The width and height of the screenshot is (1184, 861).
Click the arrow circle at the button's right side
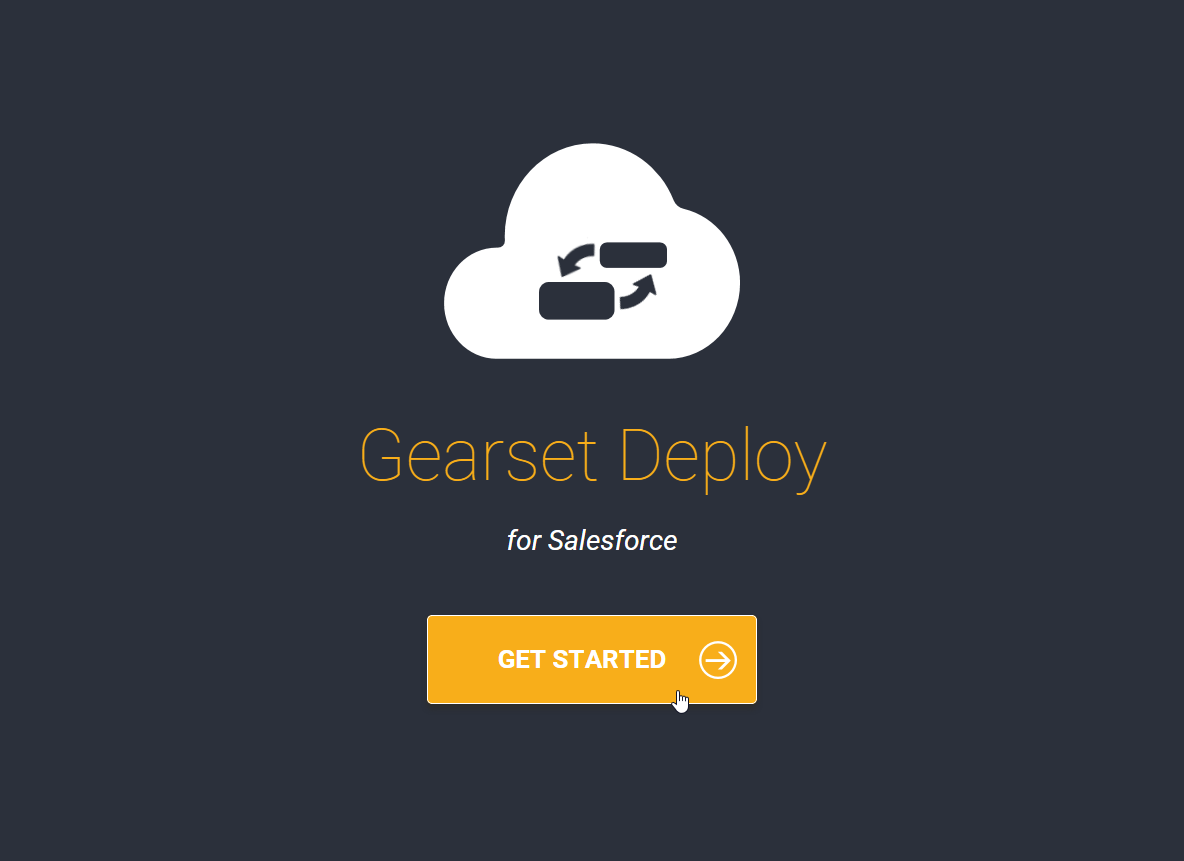tap(717, 660)
